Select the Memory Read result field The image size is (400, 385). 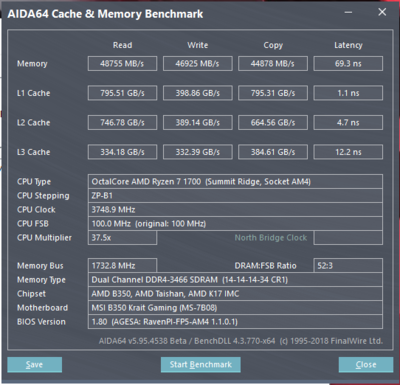pyautogui.click(x=122, y=64)
